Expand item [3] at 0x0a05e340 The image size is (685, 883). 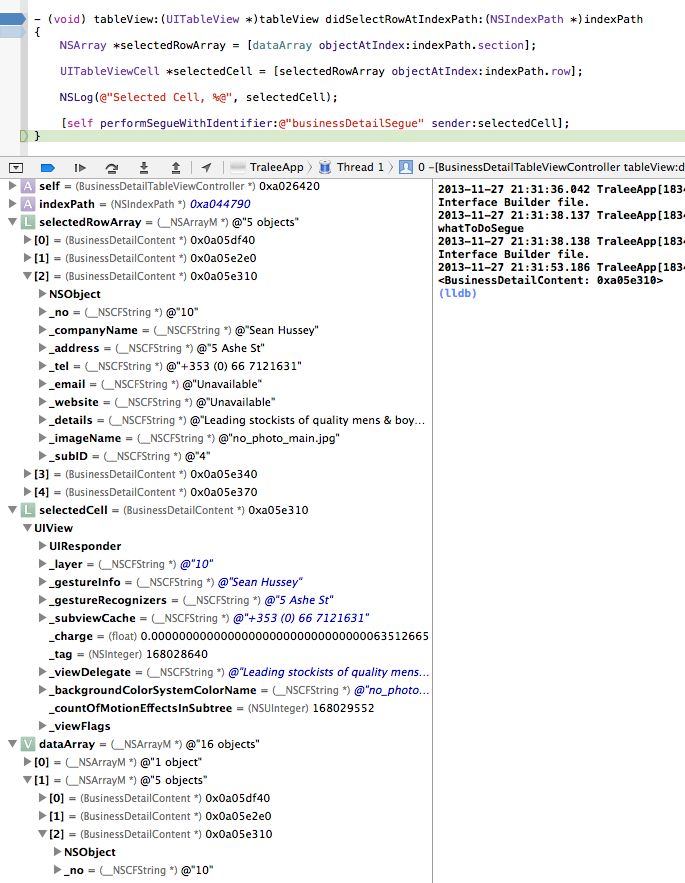pyautogui.click(x=27, y=474)
